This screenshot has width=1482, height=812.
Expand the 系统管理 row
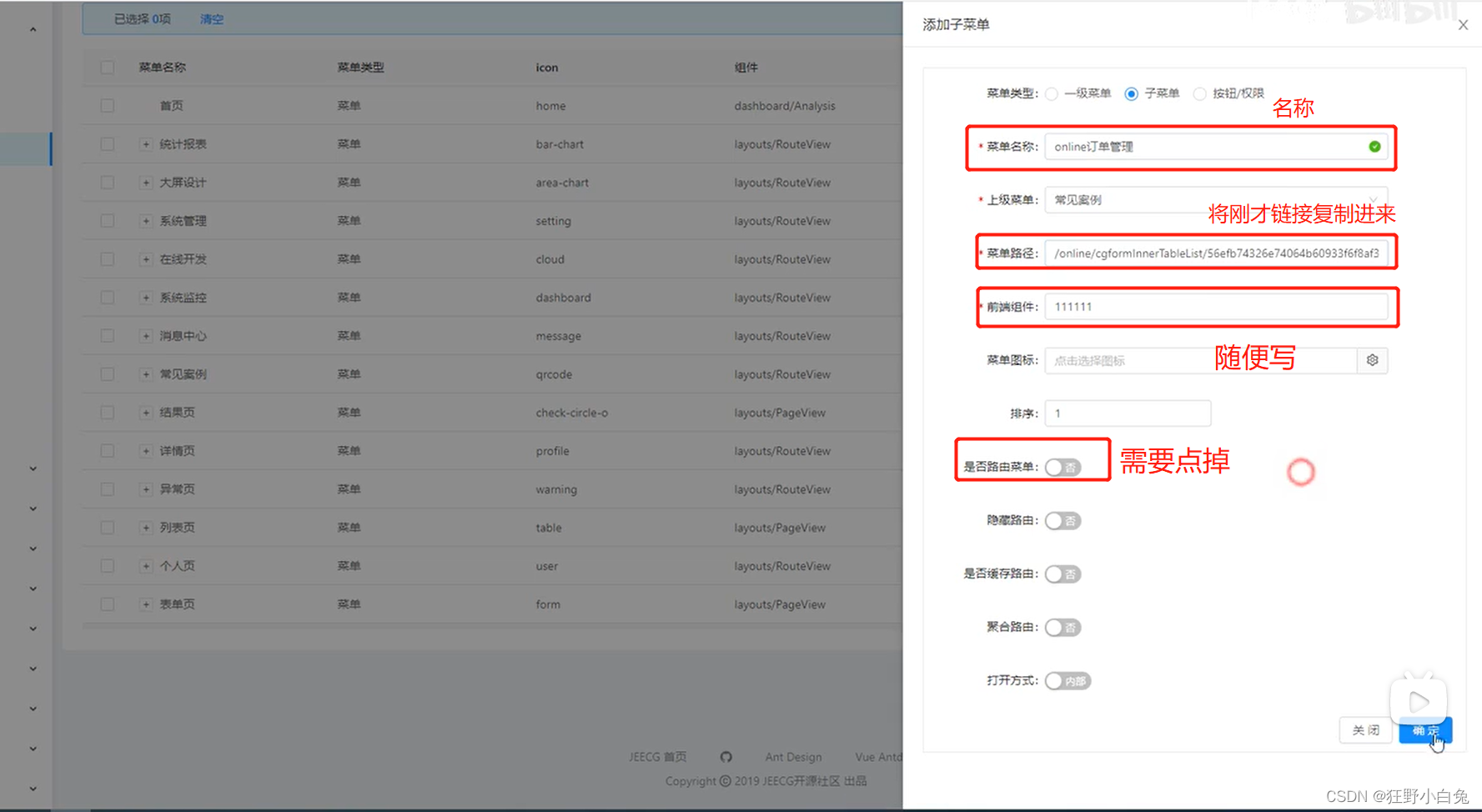[x=146, y=221]
